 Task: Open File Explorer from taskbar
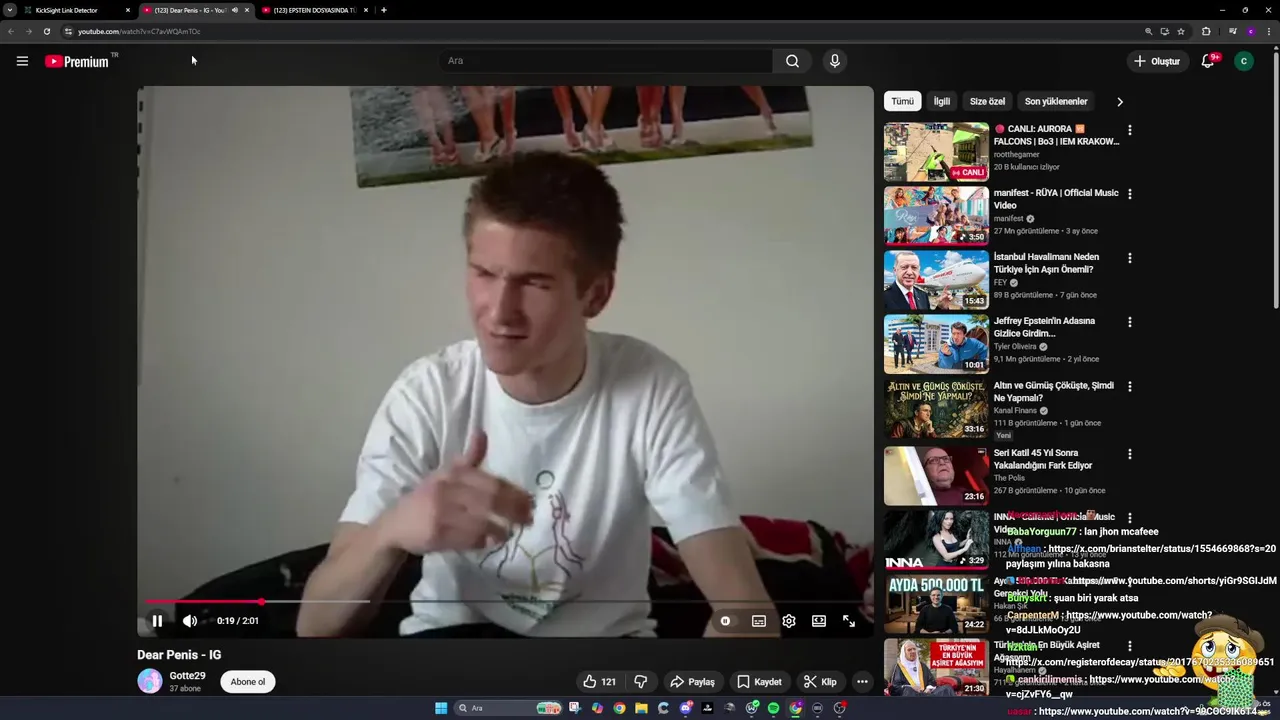(x=641, y=708)
